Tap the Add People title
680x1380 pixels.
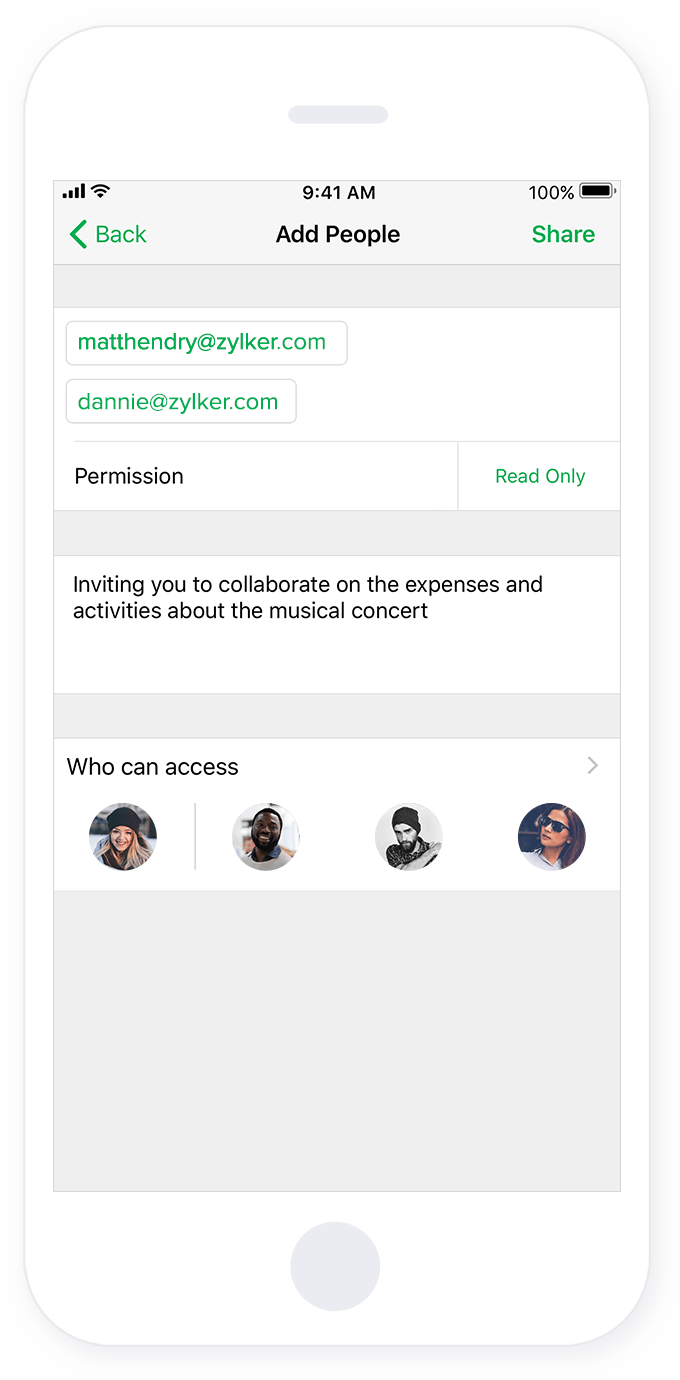(x=338, y=234)
